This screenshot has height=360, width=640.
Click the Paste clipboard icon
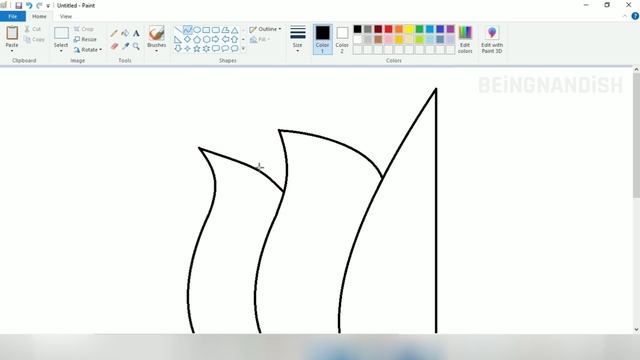[x=12, y=33]
